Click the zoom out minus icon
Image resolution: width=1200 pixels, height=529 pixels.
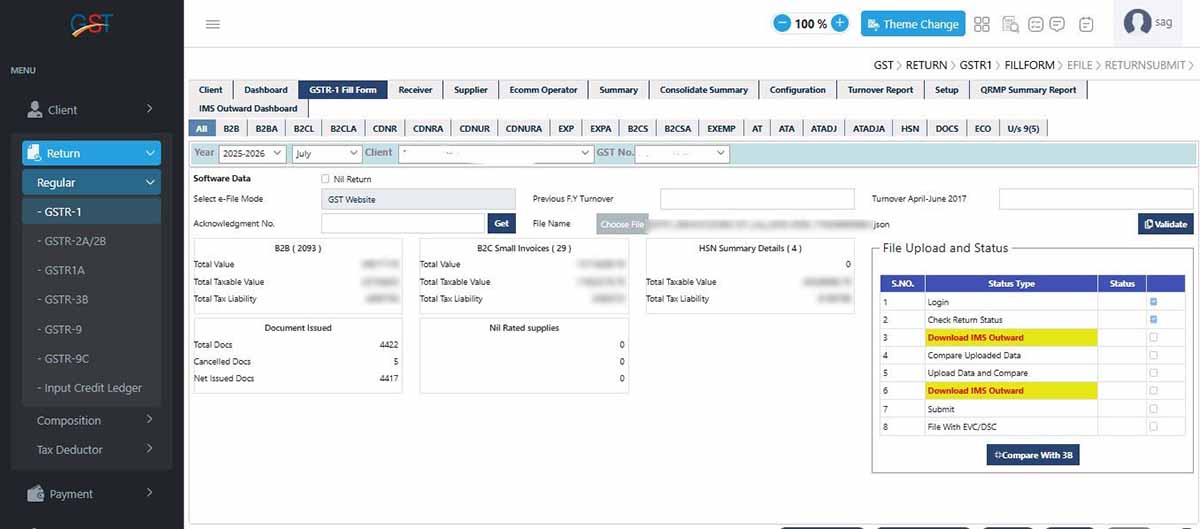(782, 23)
